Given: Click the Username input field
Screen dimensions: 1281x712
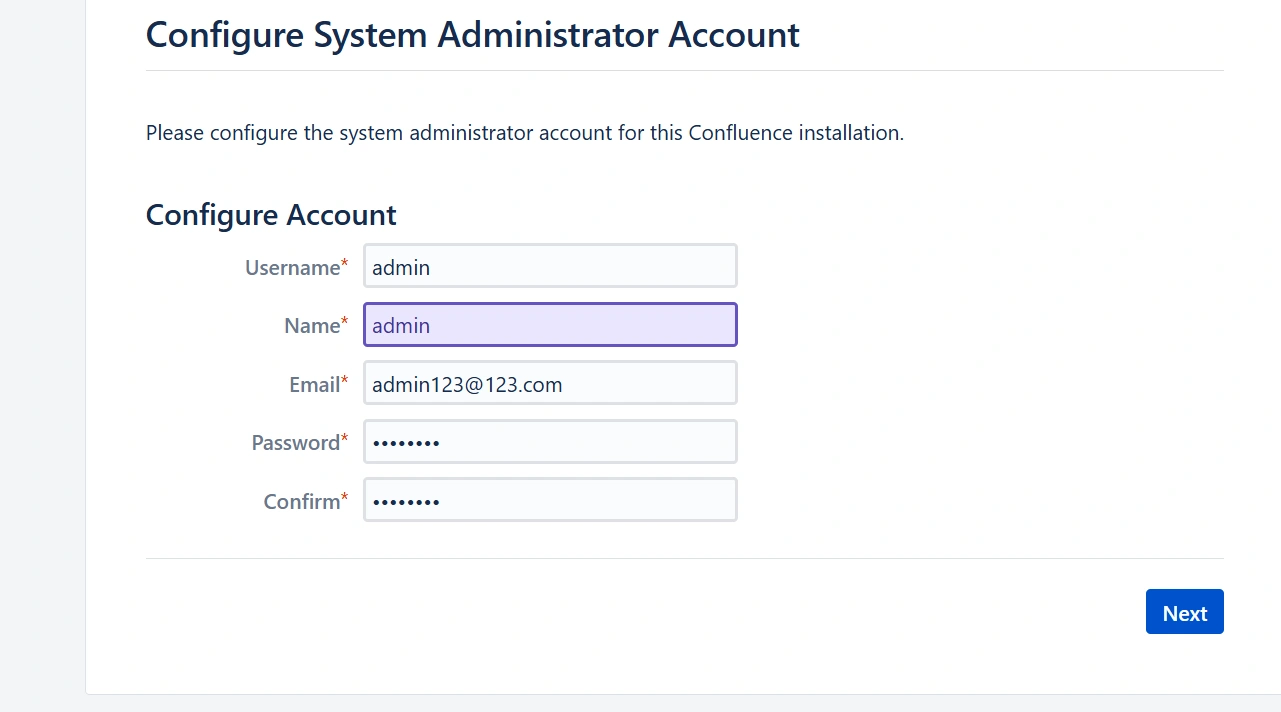Looking at the screenshot, I should (x=550, y=267).
